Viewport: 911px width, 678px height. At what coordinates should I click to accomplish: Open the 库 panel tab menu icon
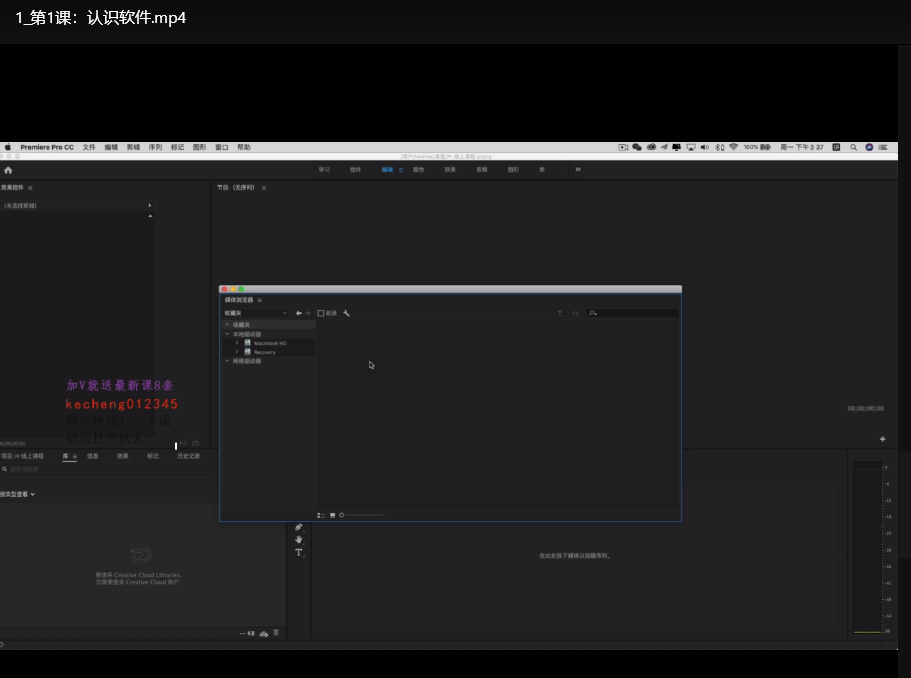[75, 456]
